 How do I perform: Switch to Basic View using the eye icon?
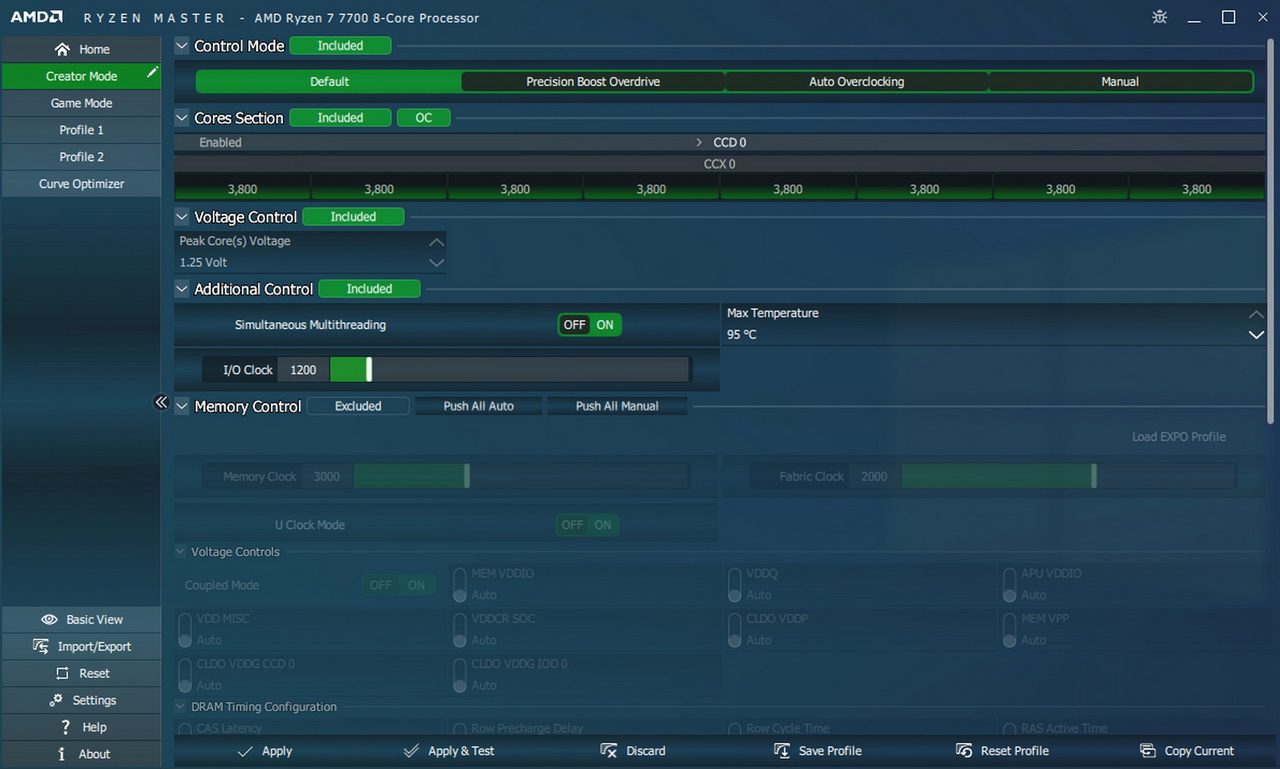pyautogui.click(x=81, y=619)
